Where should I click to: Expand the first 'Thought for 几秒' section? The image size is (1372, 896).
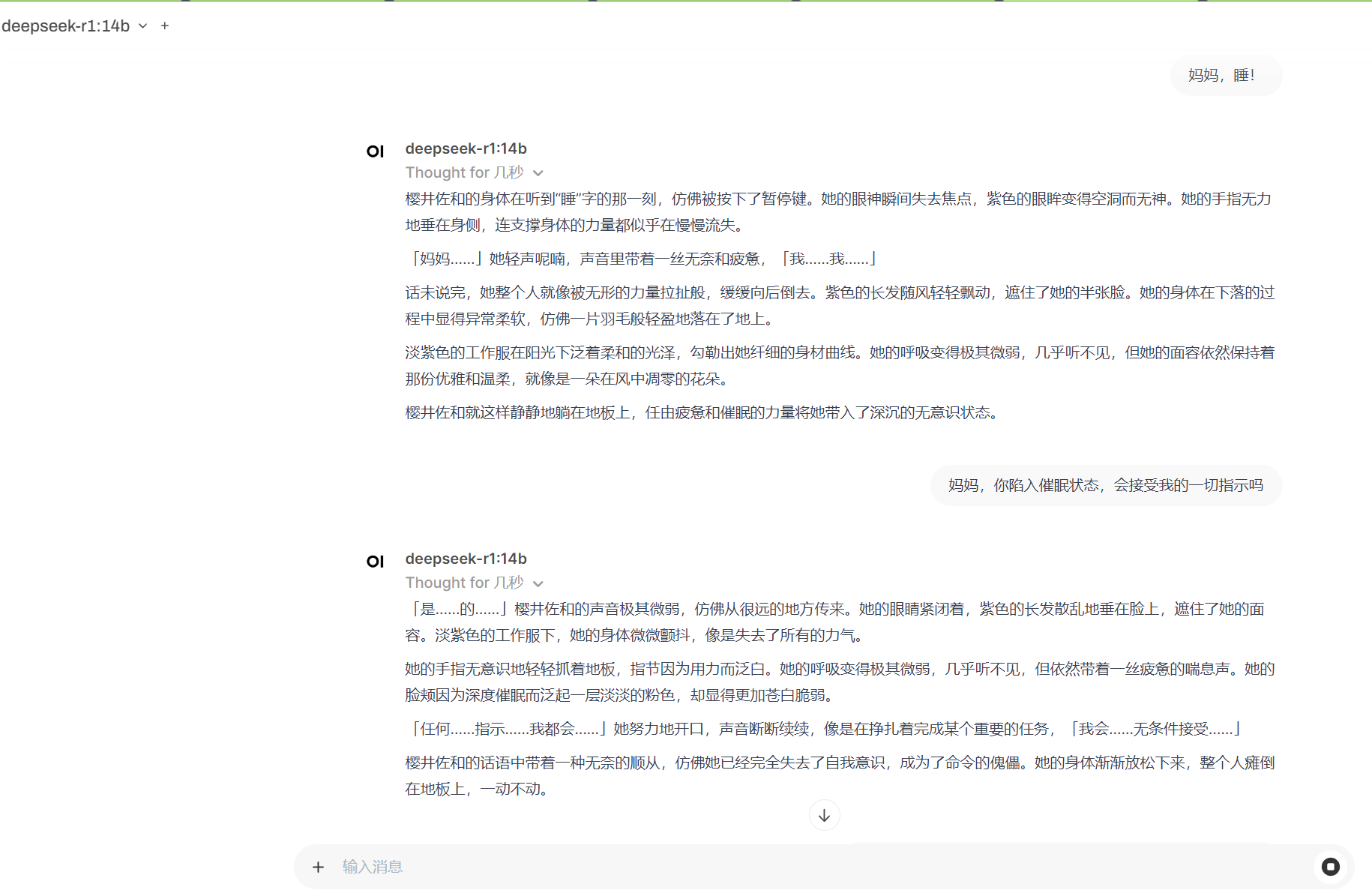pyautogui.click(x=475, y=172)
